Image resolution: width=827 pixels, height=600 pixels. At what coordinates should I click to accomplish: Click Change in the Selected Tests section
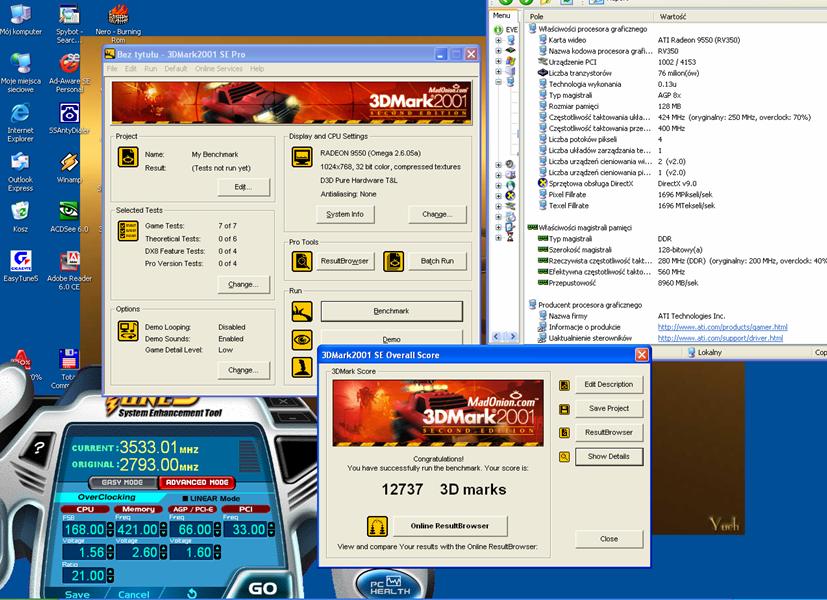coord(243,284)
